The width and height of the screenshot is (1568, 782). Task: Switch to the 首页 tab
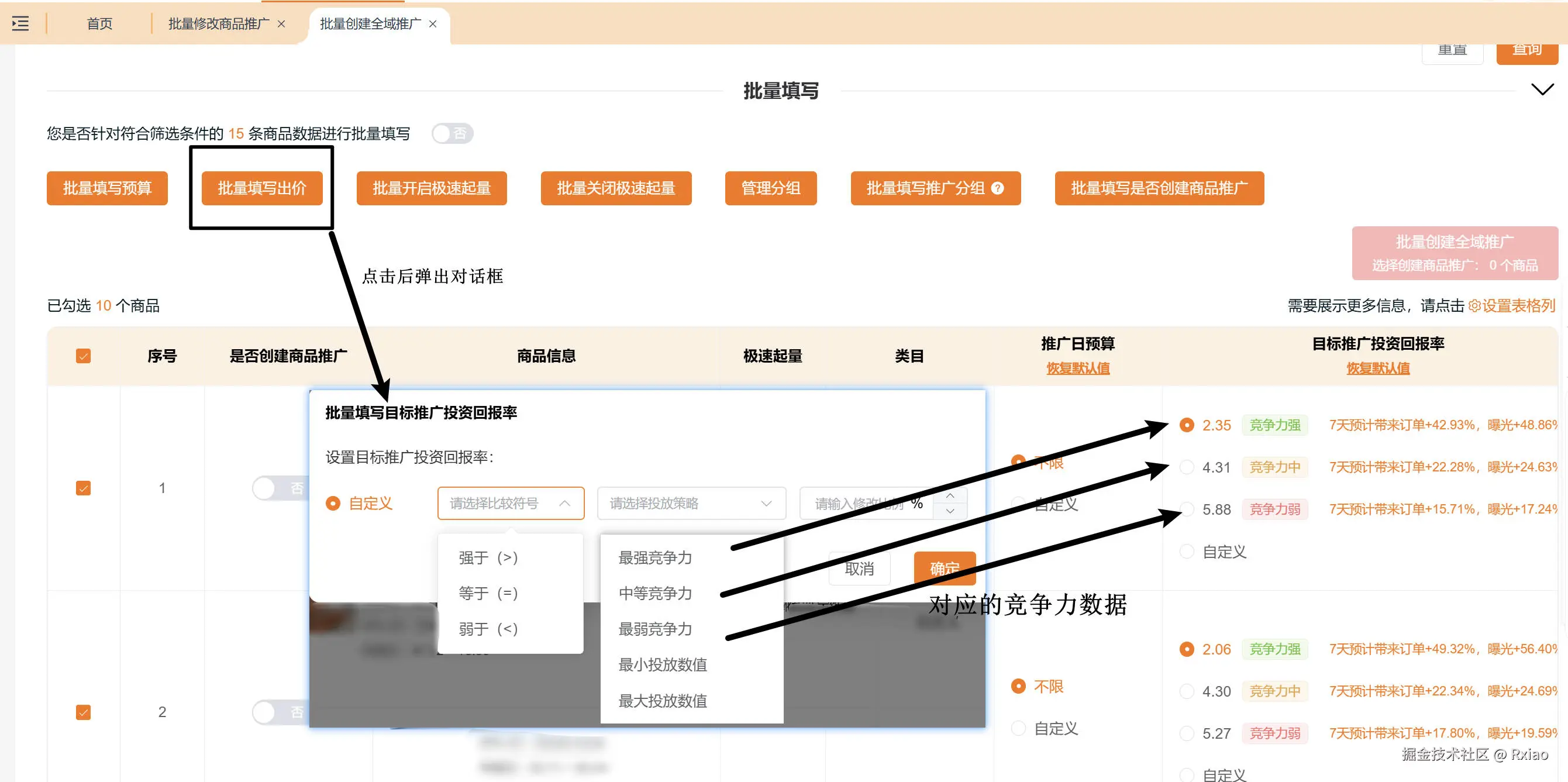point(100,24)
